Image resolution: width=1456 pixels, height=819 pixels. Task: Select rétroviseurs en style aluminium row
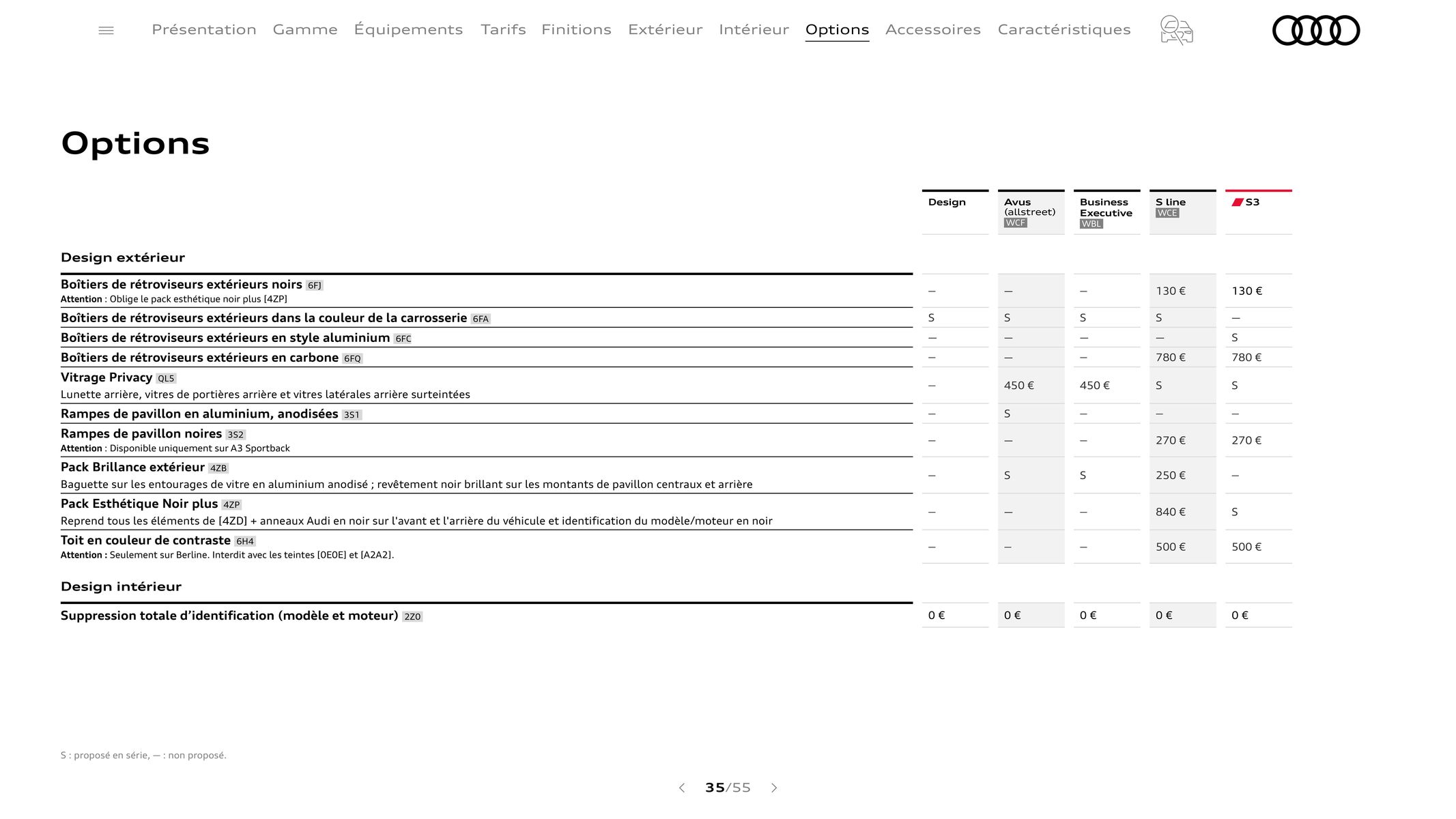487,338
